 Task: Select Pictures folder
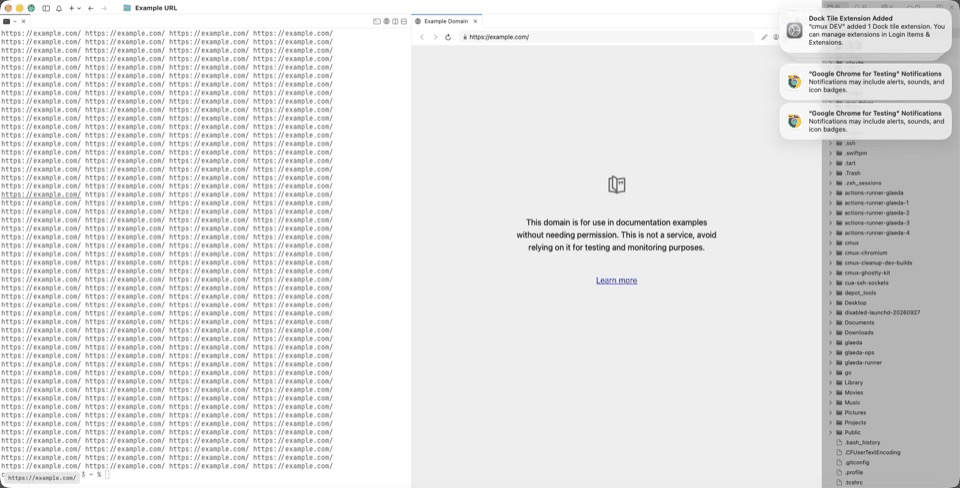click(855, 413)
